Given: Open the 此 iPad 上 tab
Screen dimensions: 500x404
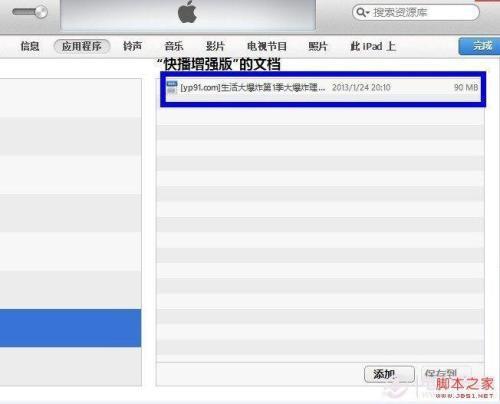Looking at the screenshot, I should tap(373, 46).
